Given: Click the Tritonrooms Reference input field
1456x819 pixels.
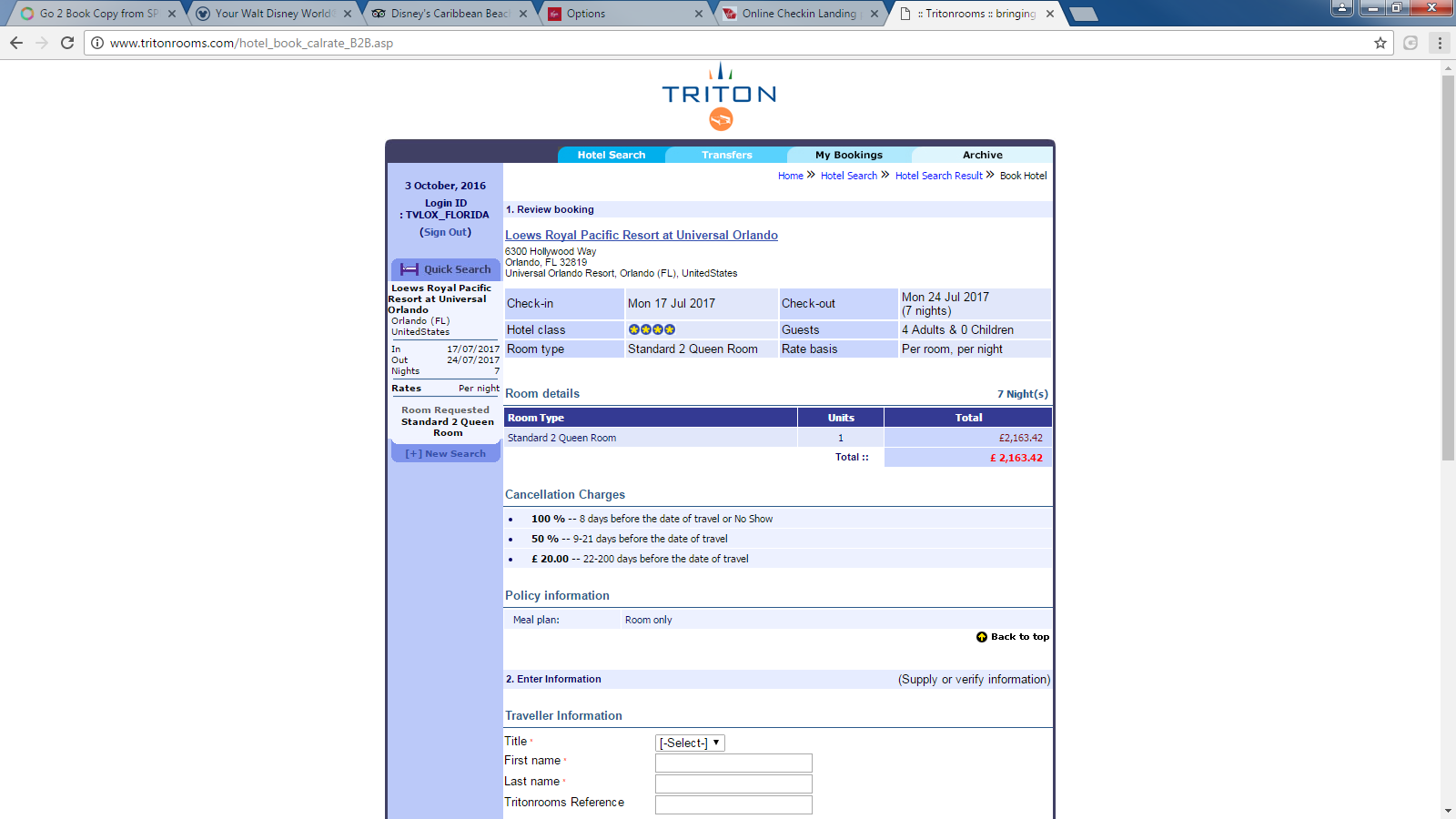Looking at the screenshot, I should 733,804.
